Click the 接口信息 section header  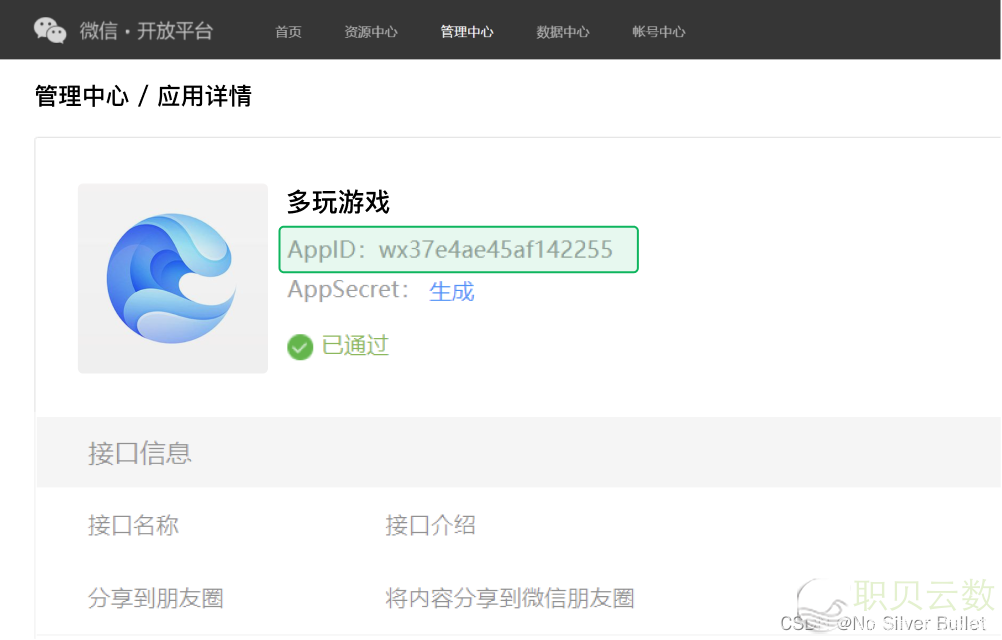pyautogui.click(x=139, y=453)
